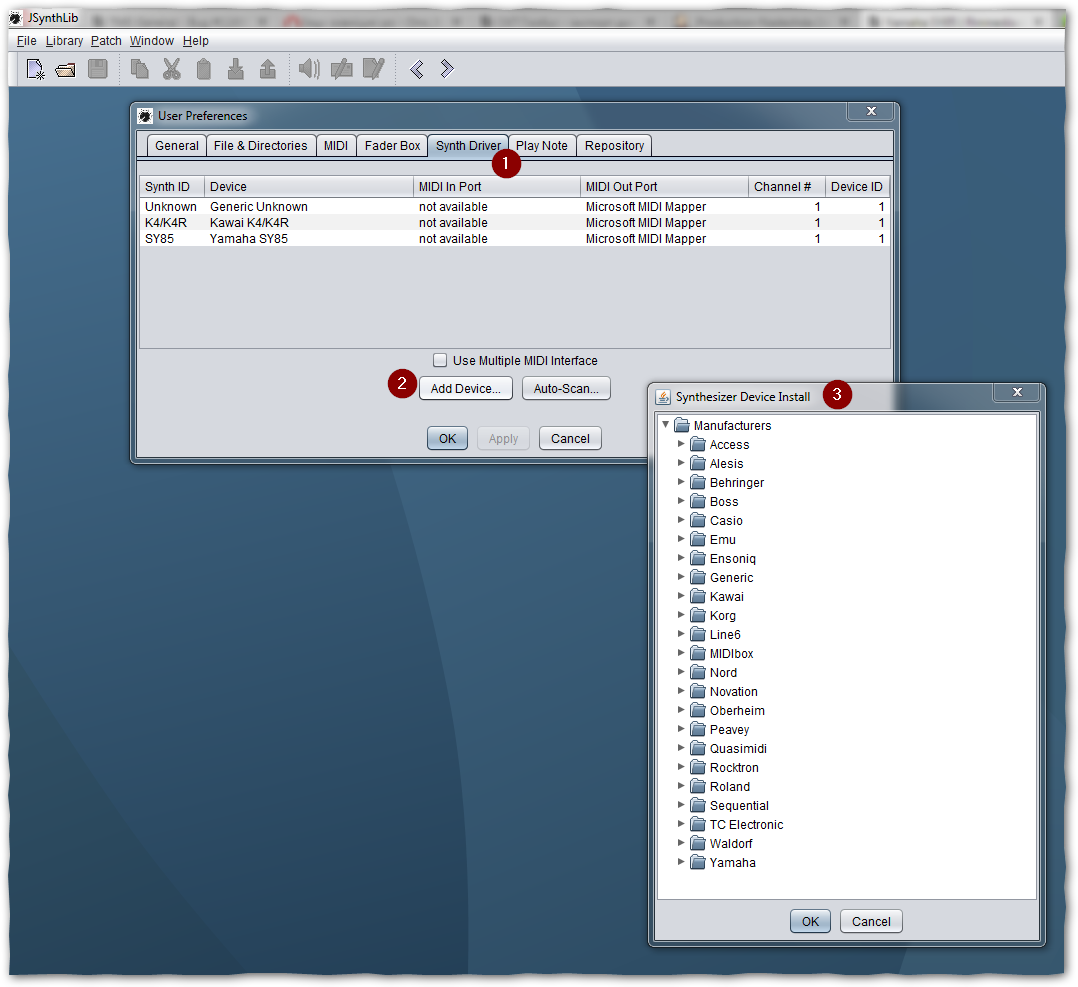Select the Quasimidi tree item label
Screen dimensions: 1078x987
tap(738, 748)
